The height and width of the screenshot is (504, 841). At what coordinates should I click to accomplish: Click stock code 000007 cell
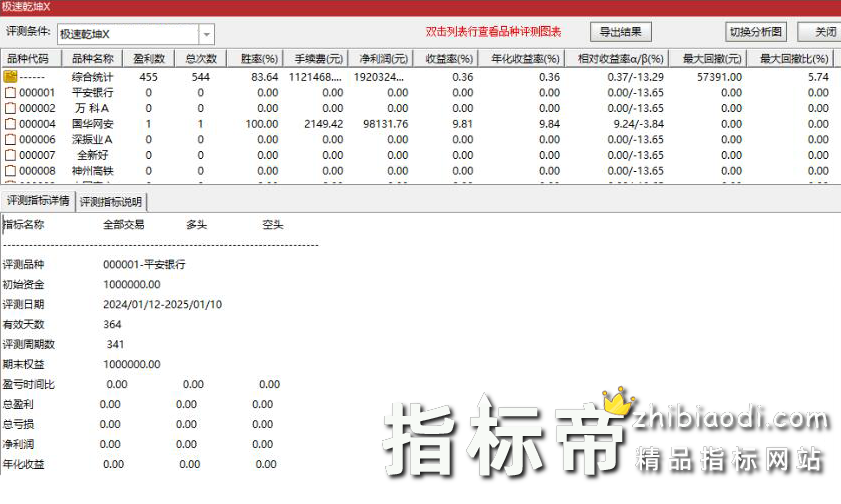(x=37, y=155)
